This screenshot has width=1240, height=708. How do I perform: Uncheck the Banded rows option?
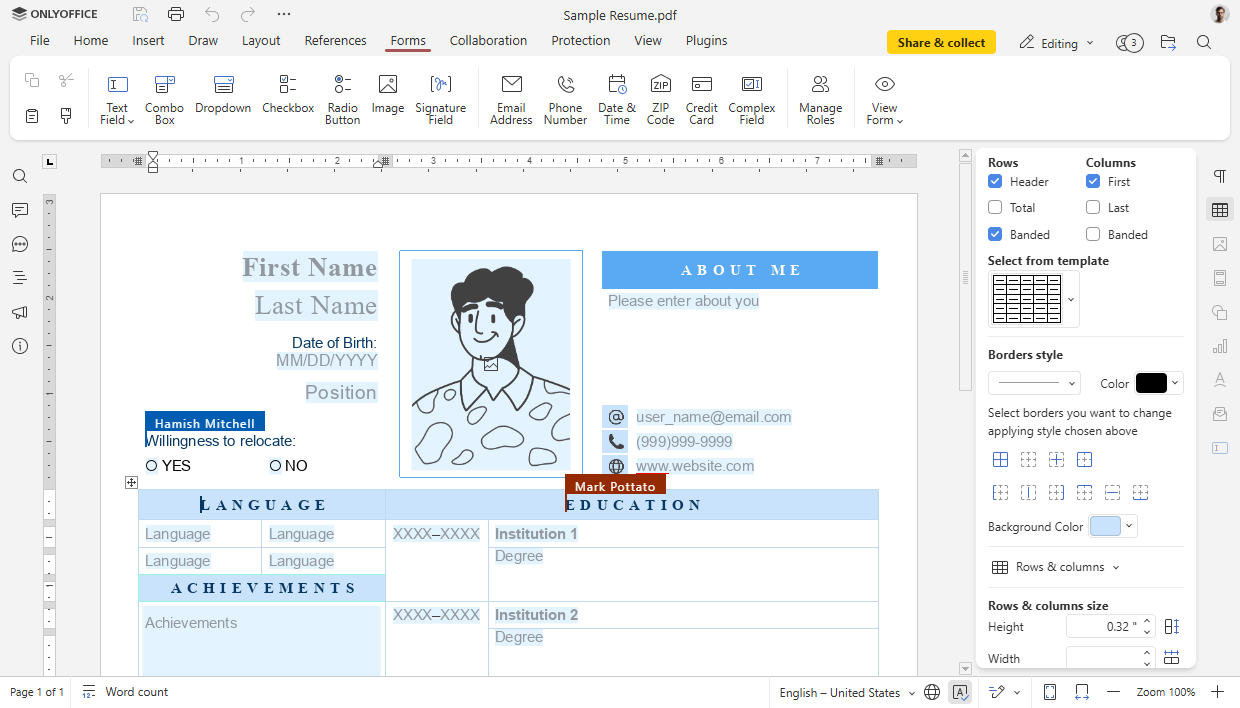(995, 234)
